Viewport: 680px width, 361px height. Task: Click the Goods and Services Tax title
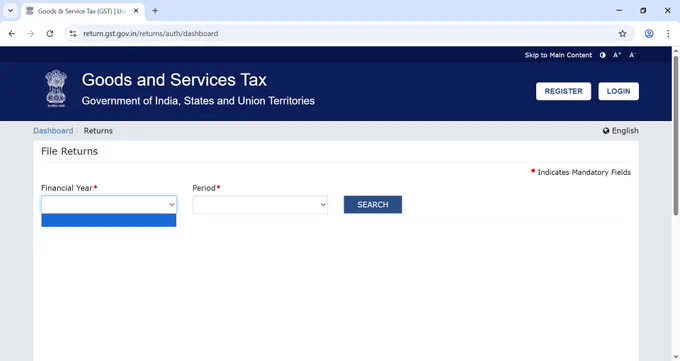[174, 80]
